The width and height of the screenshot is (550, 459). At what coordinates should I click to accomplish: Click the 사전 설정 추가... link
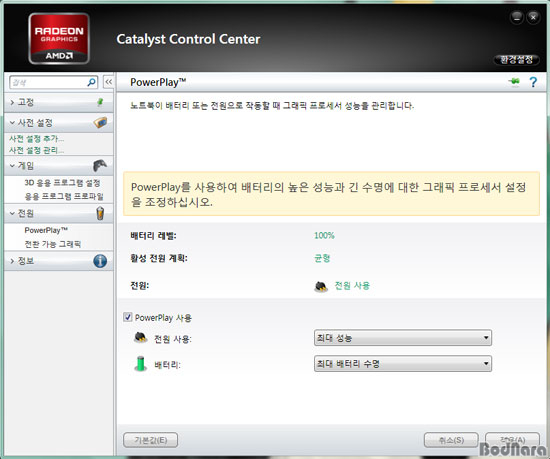pos(36,139)
